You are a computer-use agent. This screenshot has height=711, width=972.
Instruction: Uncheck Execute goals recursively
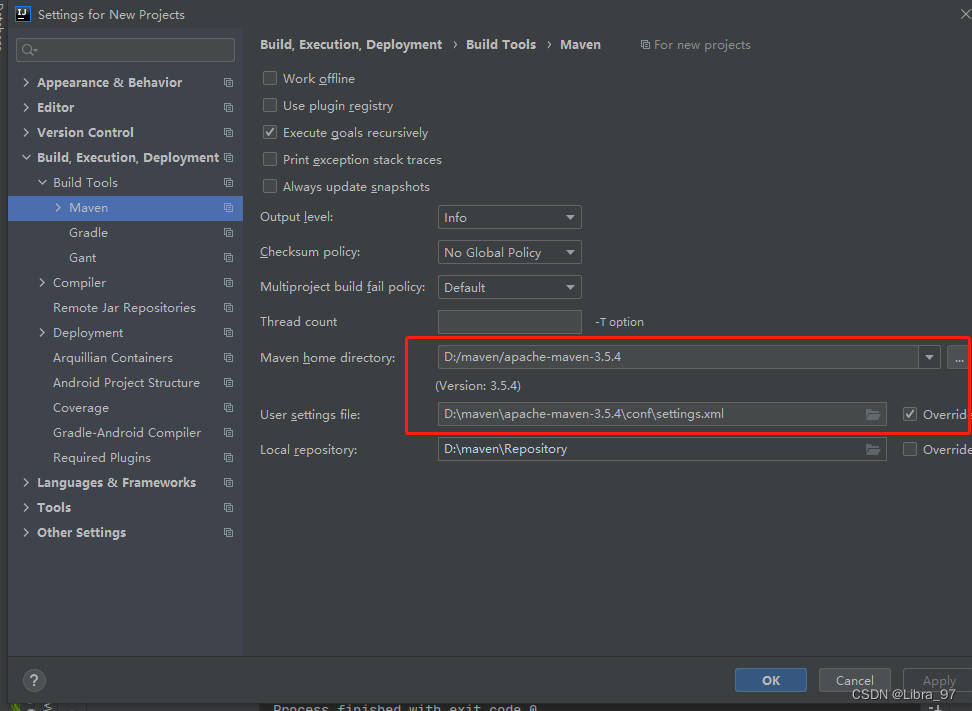270,132
